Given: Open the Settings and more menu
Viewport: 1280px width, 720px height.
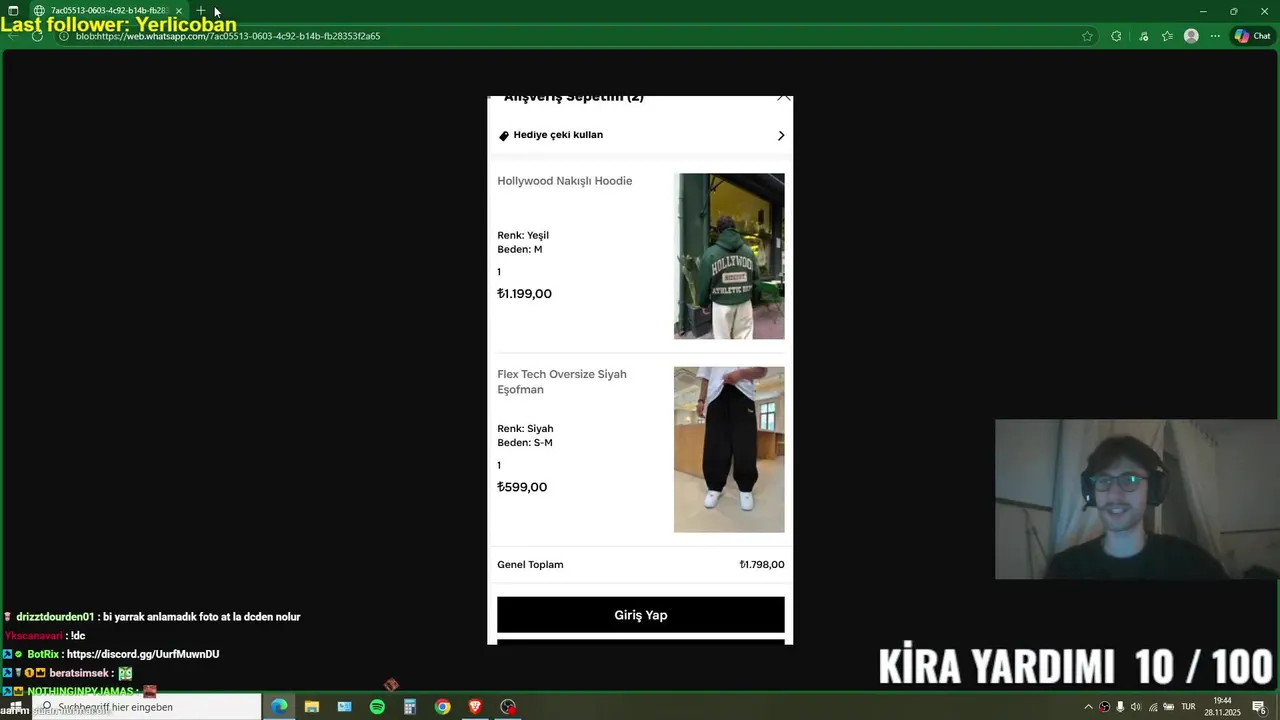Looking at the screenshot, I should pos(1216,36).
